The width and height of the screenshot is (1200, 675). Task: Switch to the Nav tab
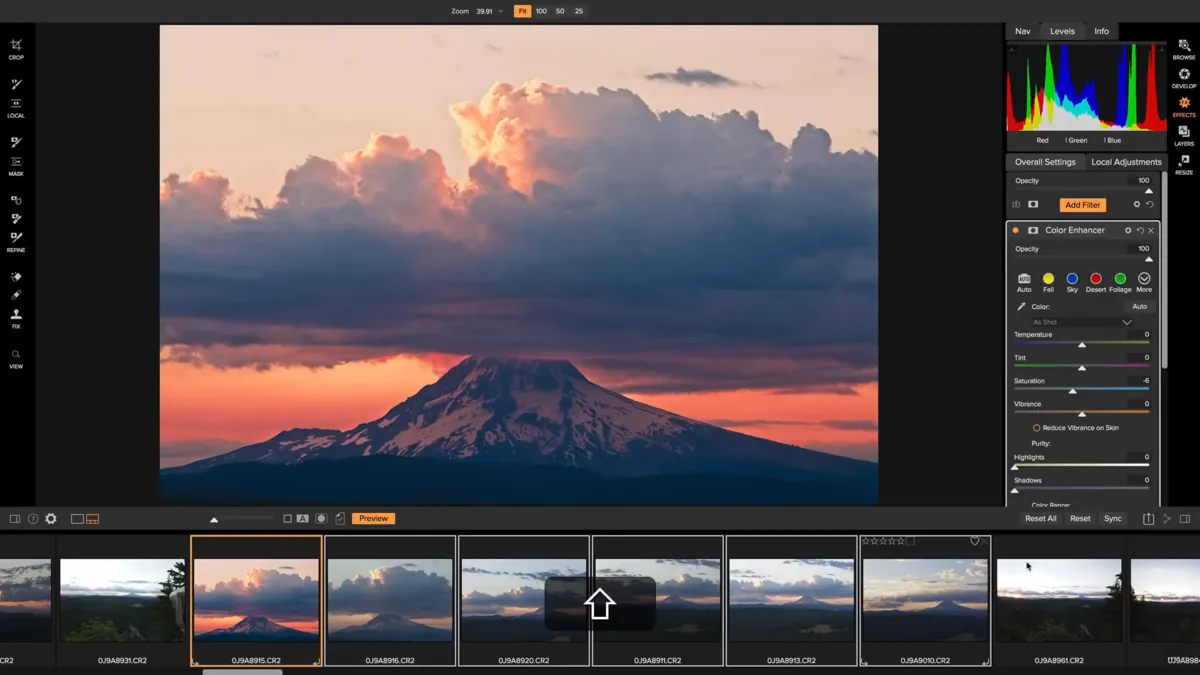click(x=1022, y=31)
